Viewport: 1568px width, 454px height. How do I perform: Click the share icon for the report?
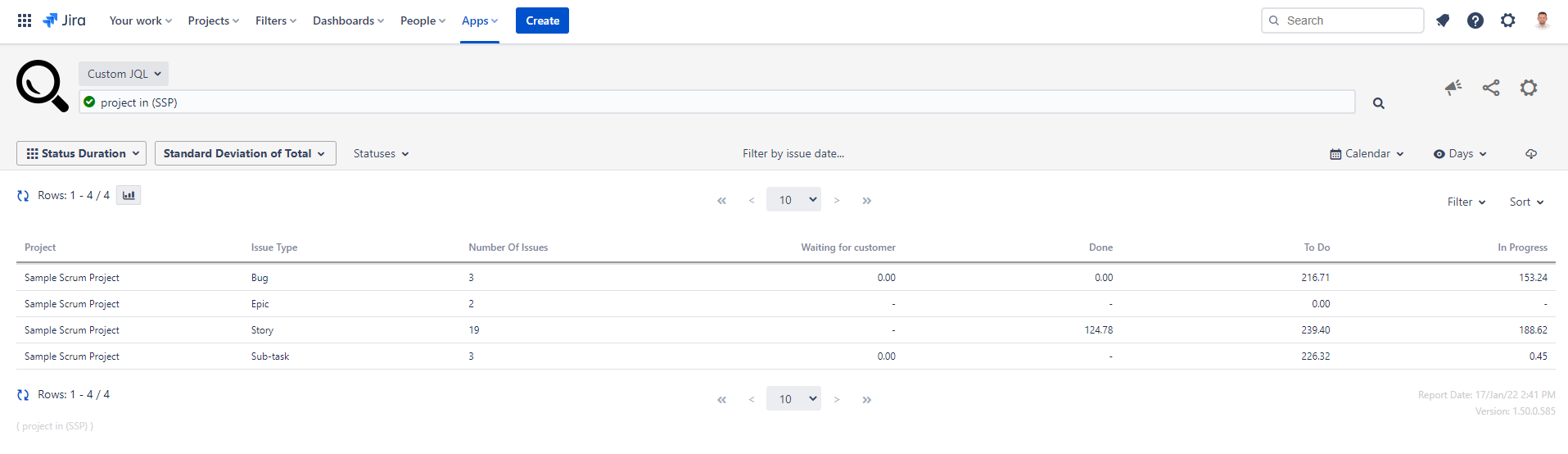pos(1491,88)
